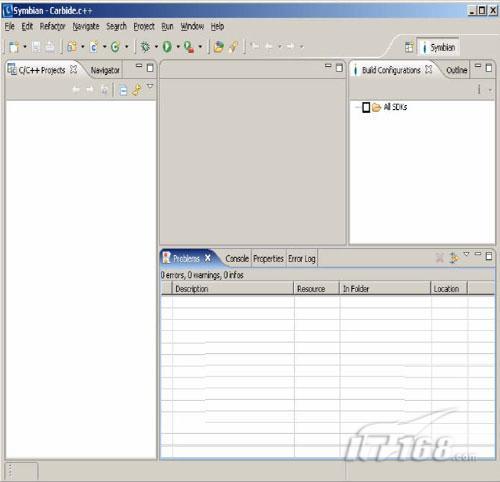The height and width of the screenshot is (482, 500).
Task: Click the green Run icon
Action: point(167,47)
